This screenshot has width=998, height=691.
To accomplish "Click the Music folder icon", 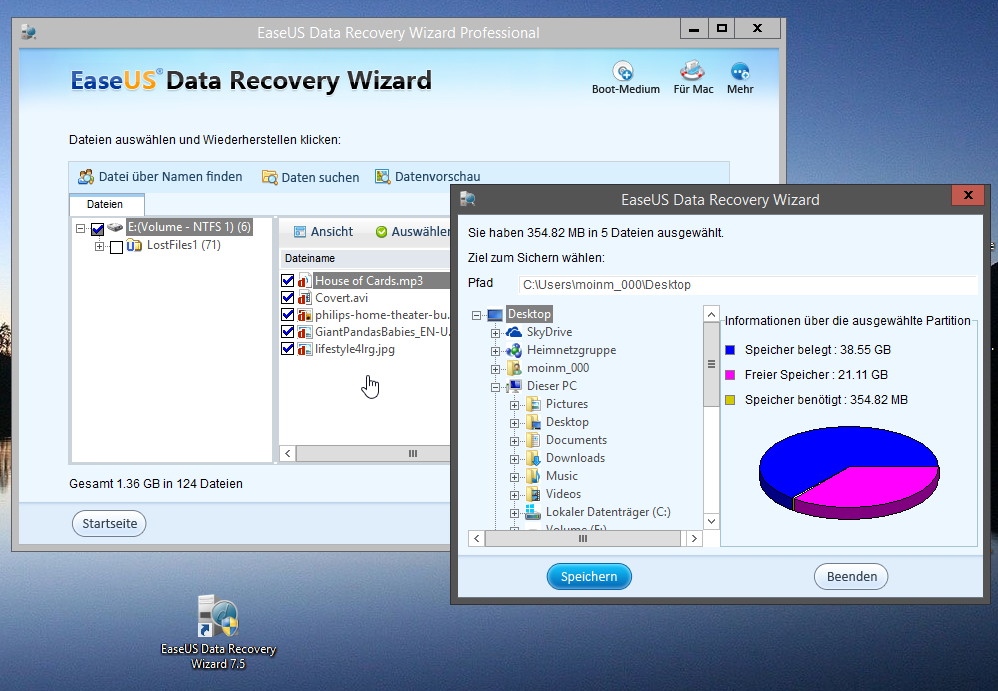I will click(533, 476).
